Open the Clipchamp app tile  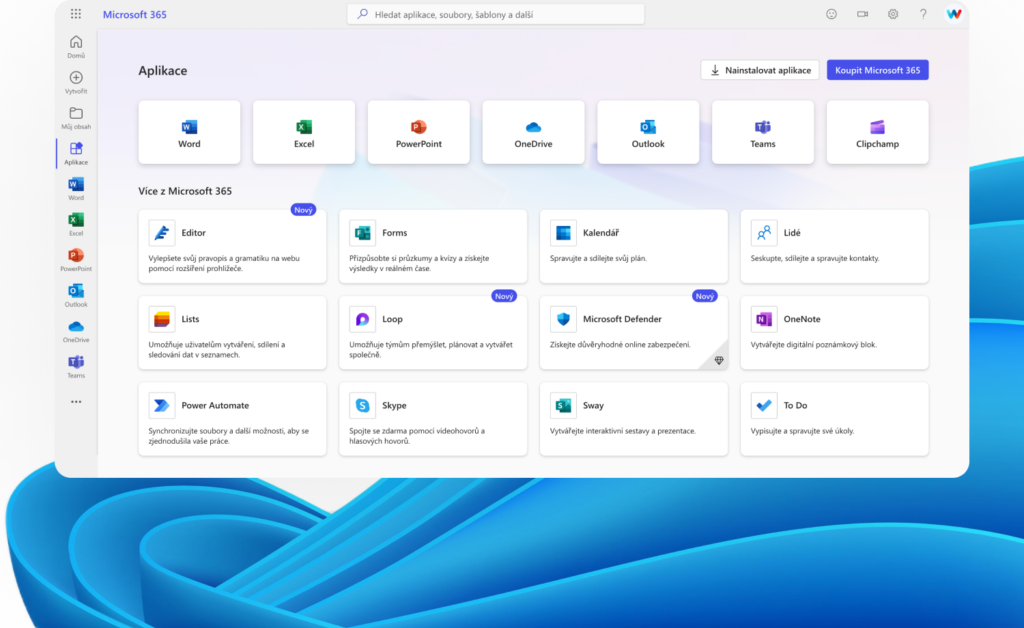[x=877, y=132]
